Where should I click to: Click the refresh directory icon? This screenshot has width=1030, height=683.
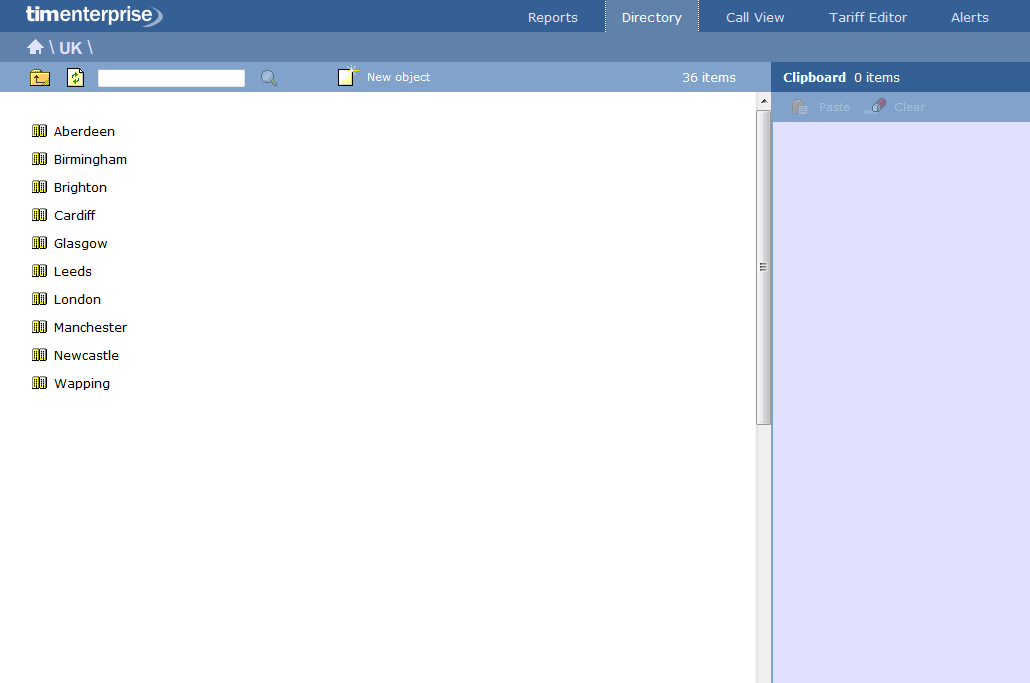76,78
